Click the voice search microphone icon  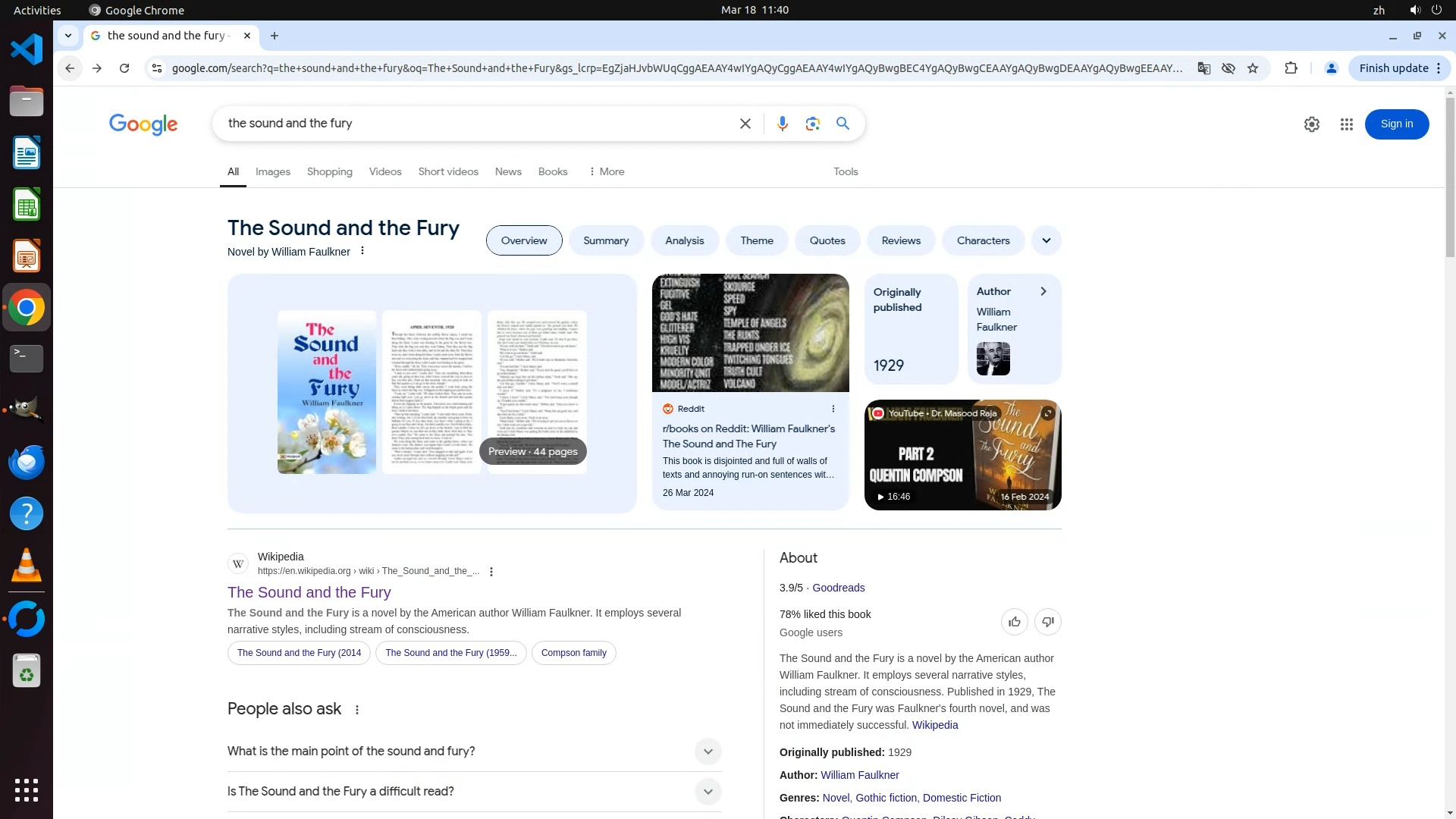pos(782,124)
